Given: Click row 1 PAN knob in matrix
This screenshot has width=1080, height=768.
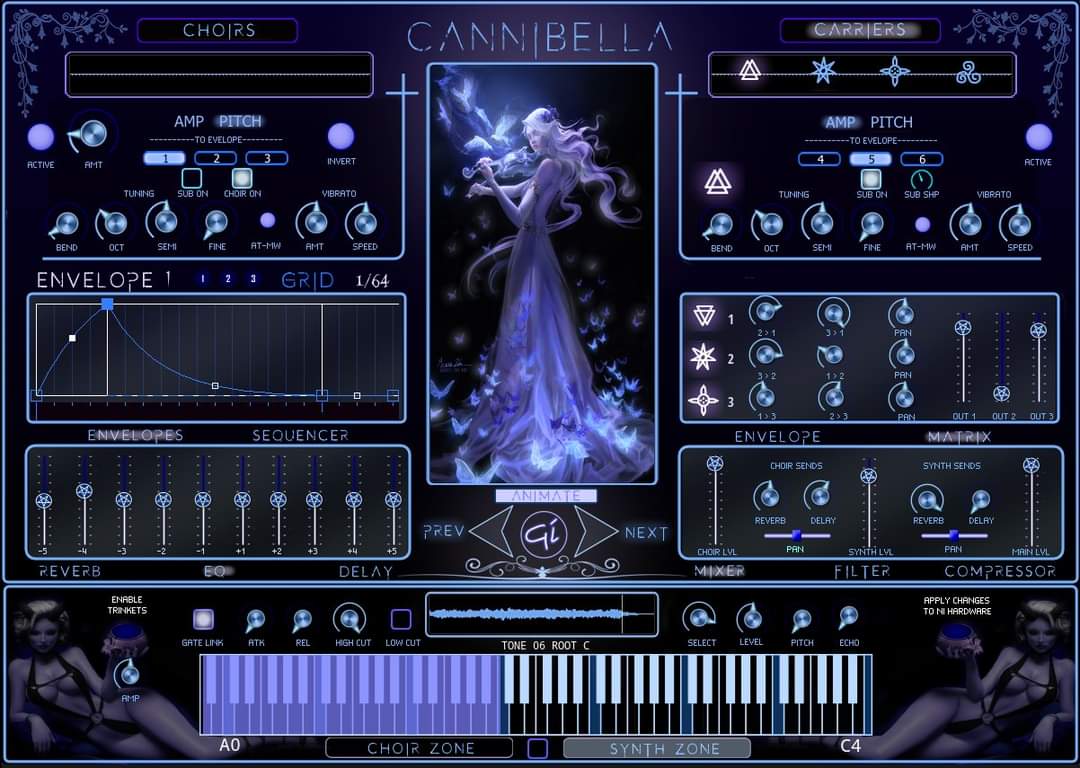Looking at the screenshot, I should [902, 313].
